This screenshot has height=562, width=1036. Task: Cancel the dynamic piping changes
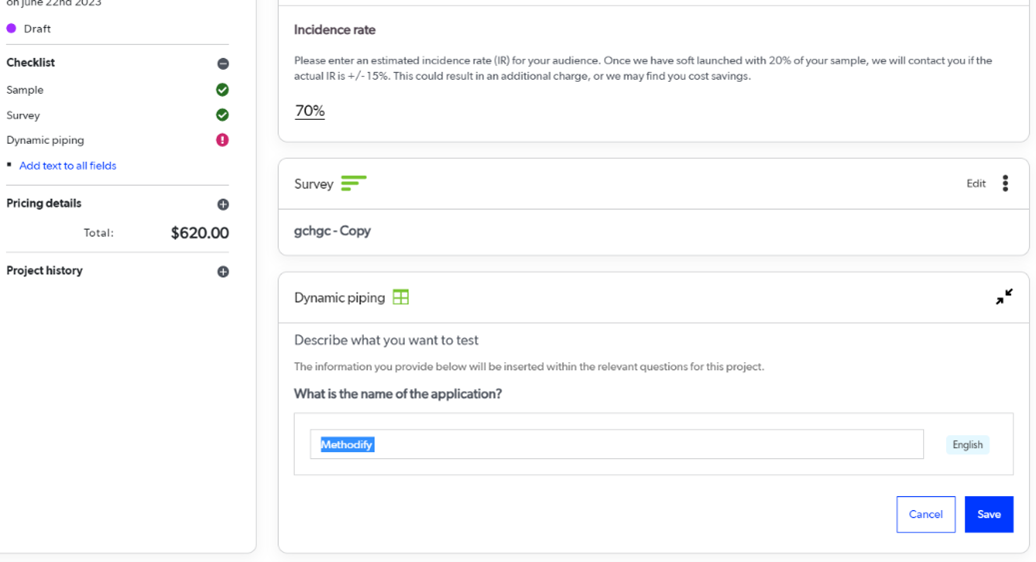(925, 514)
